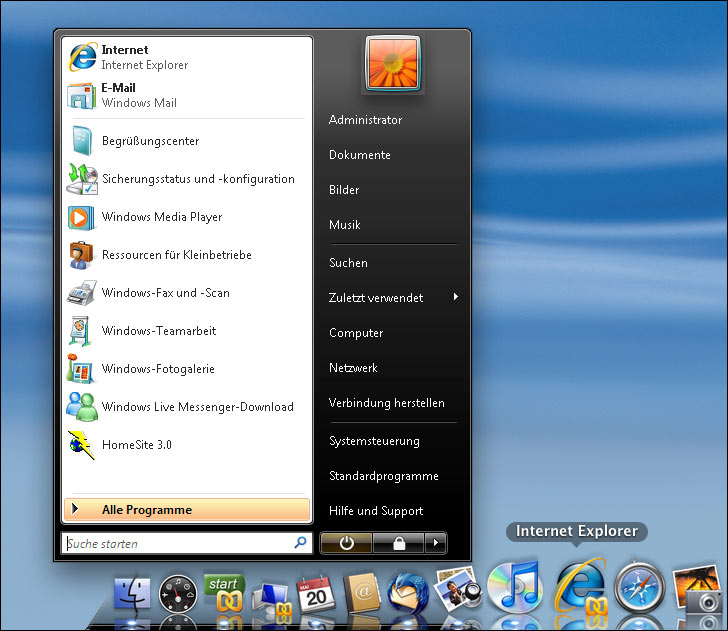Launch Thunderbird from the Dock
This screenshot has width=728, height=631.
pos(408,593)
